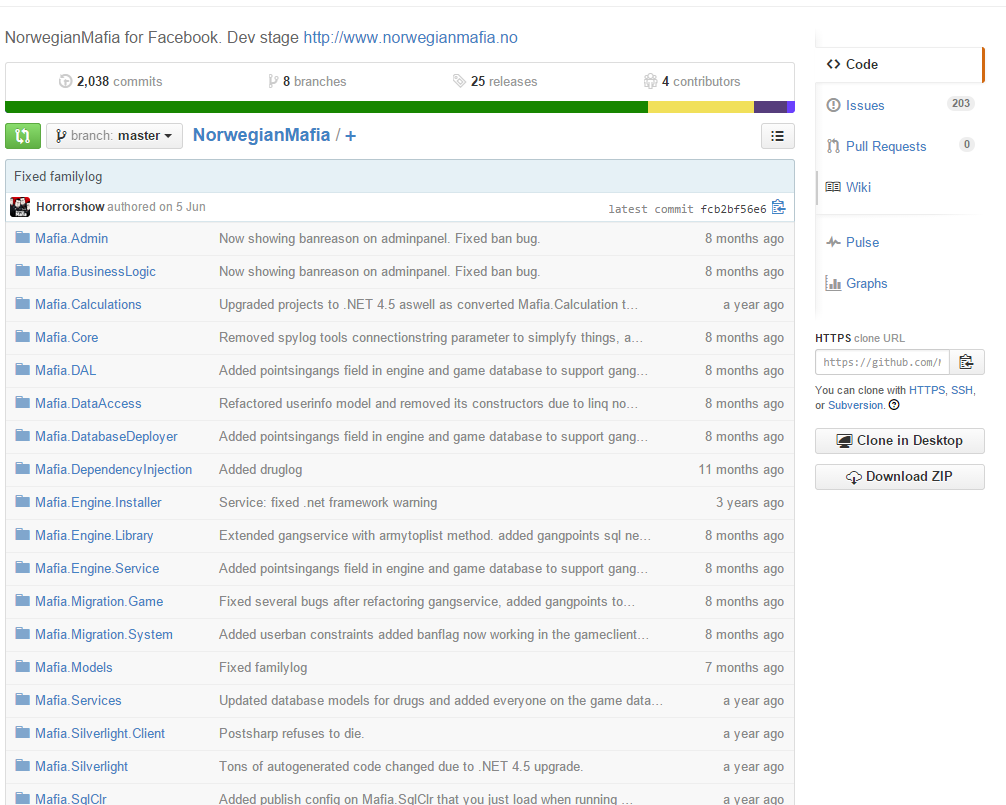Click folder icon beside Mafia.Admin
The width and height of the screenshot is (1006, 805).
[22, 237]
